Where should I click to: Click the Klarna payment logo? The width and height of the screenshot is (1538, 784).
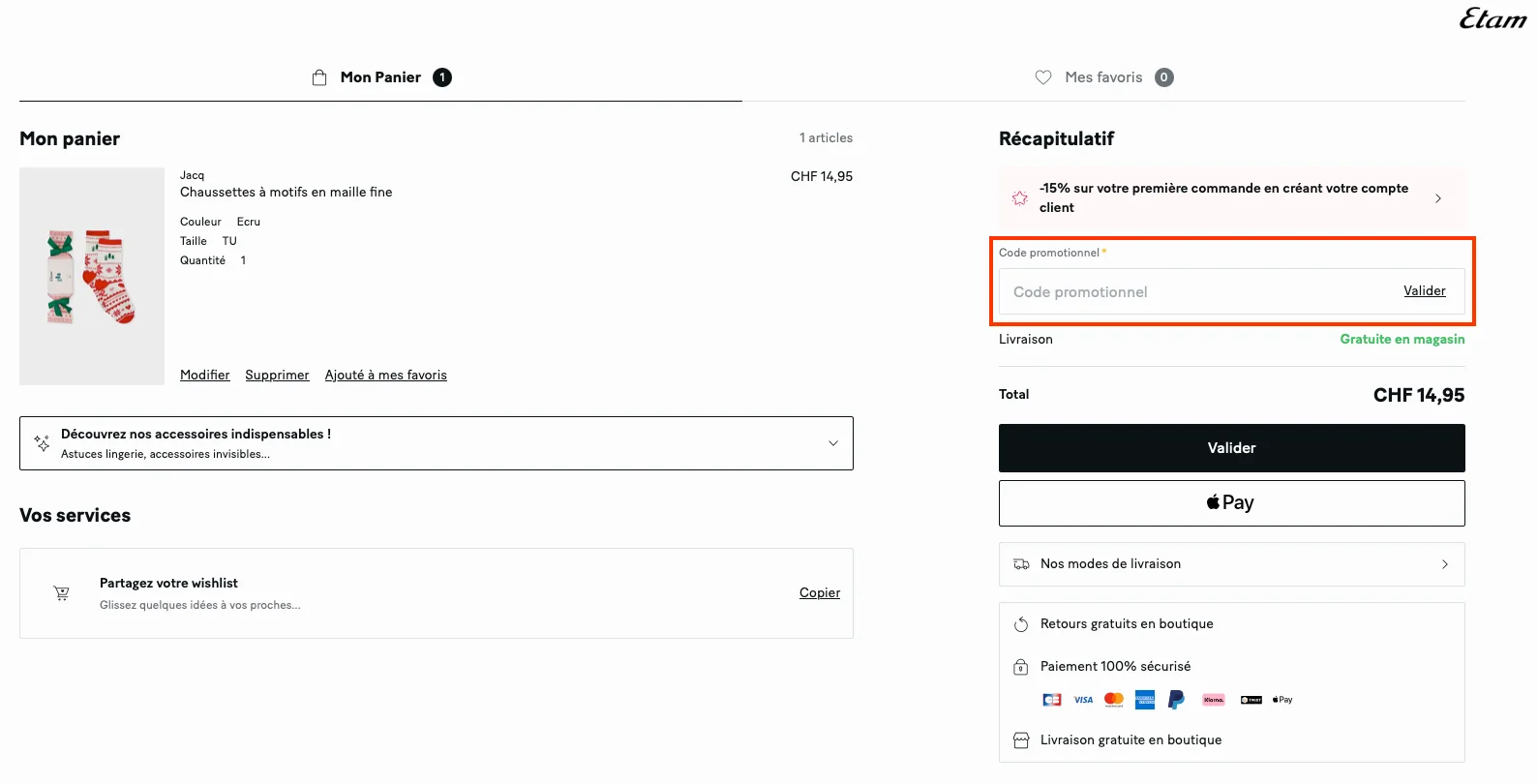[x=1214, y=700]
